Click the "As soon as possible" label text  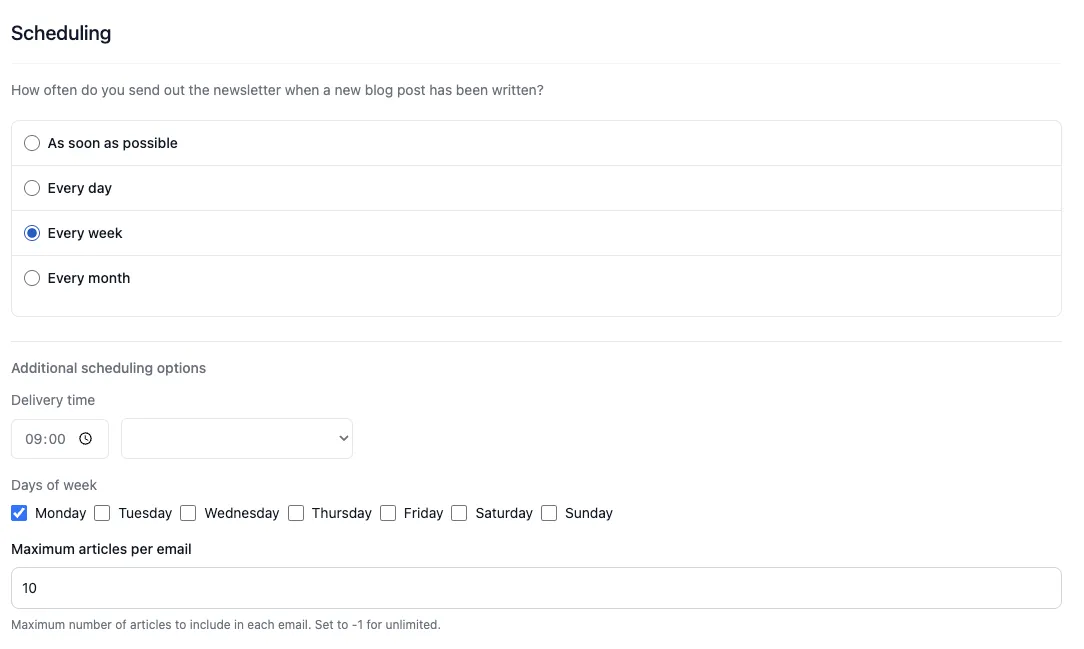[x=113, y=143]
